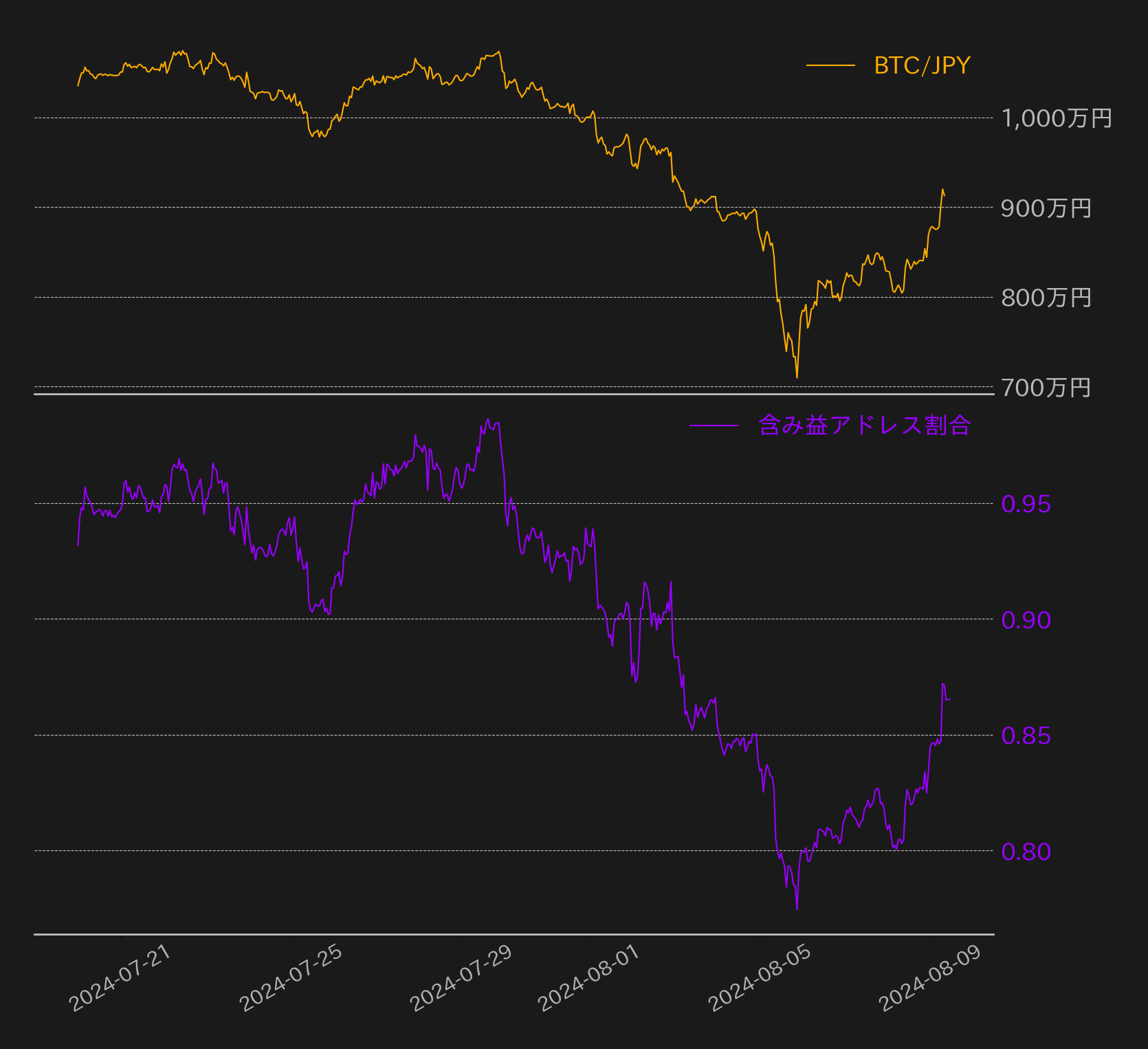Click the 0.90 ratio axis label
1148x1049 pixels.
tap(1026, 620)
